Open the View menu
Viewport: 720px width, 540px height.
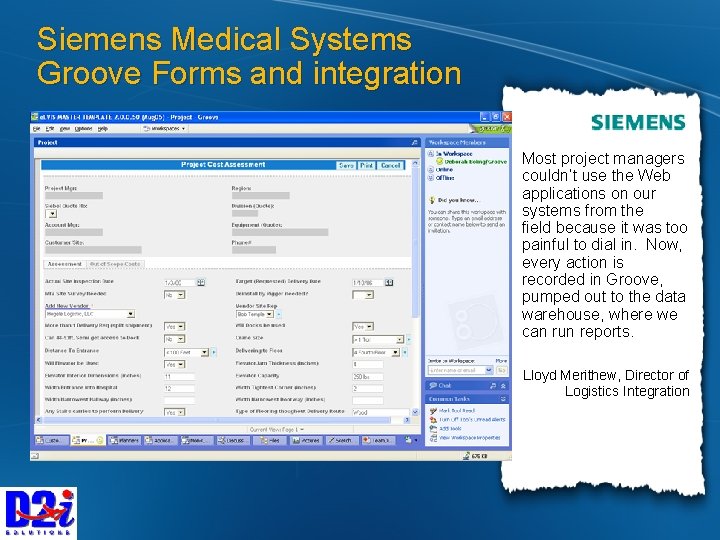tap(65, 129)
